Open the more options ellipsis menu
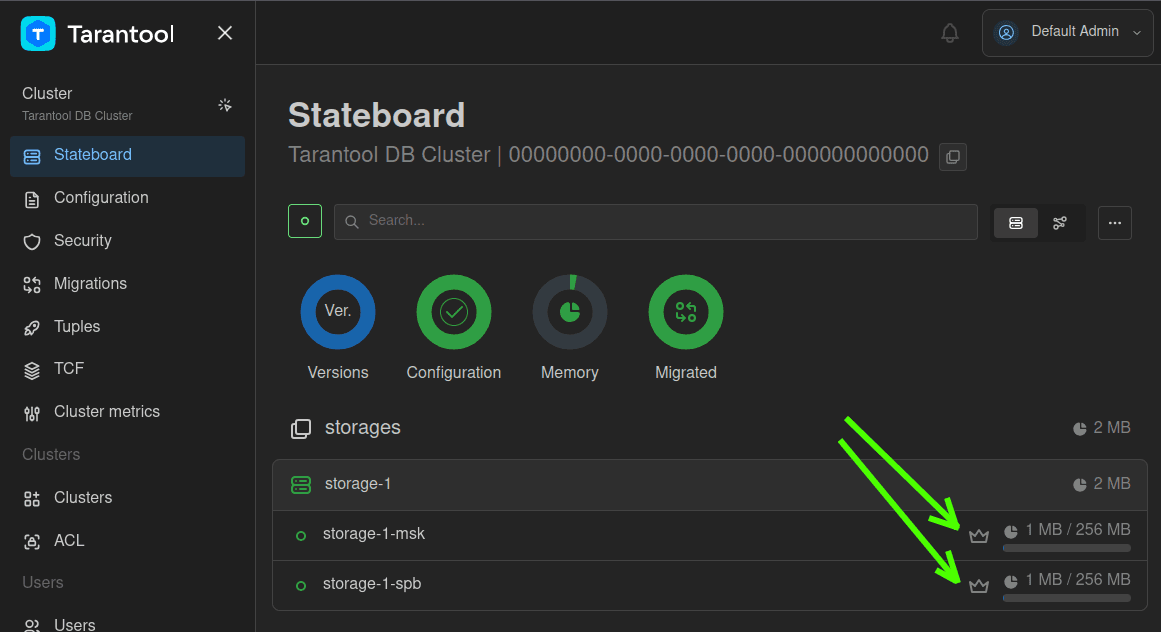Viewport: 1161px width, 632px height. (x=1114, y=223)
